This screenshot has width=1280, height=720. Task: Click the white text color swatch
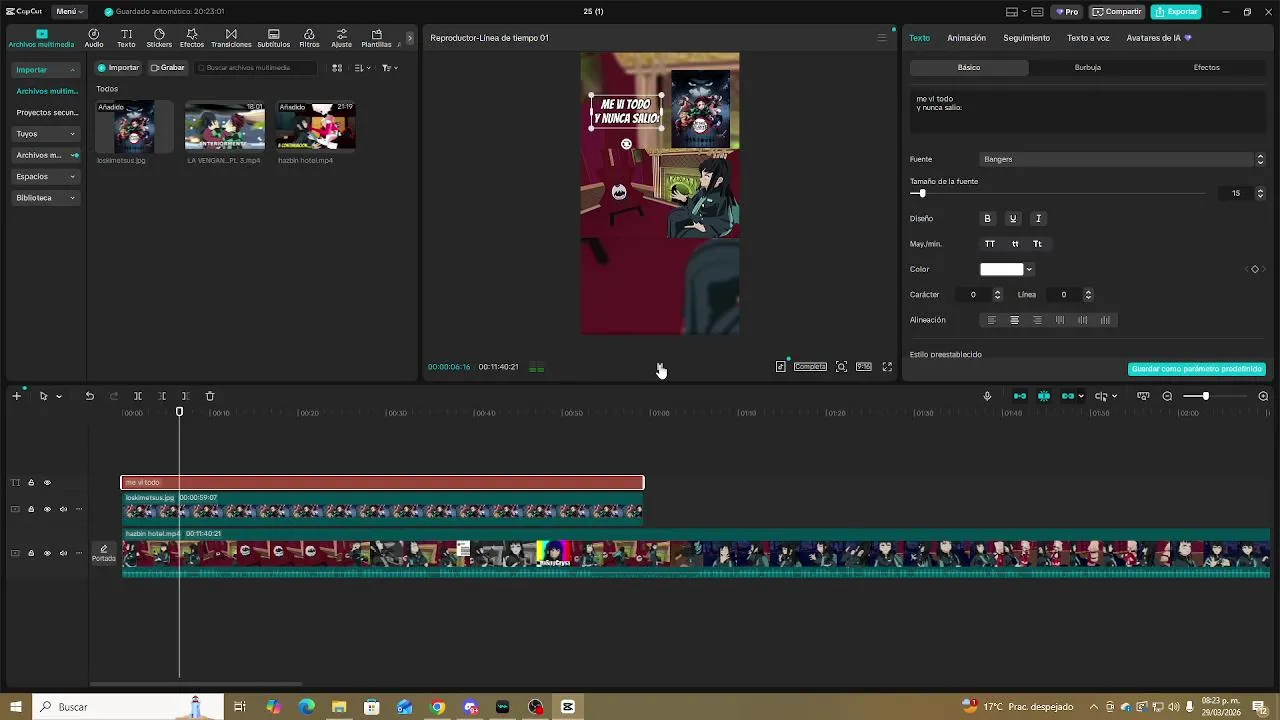click(1002, 269)
